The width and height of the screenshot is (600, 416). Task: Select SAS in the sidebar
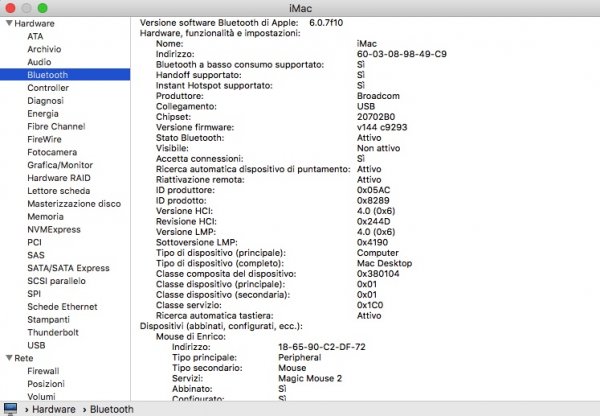point(36,255)
